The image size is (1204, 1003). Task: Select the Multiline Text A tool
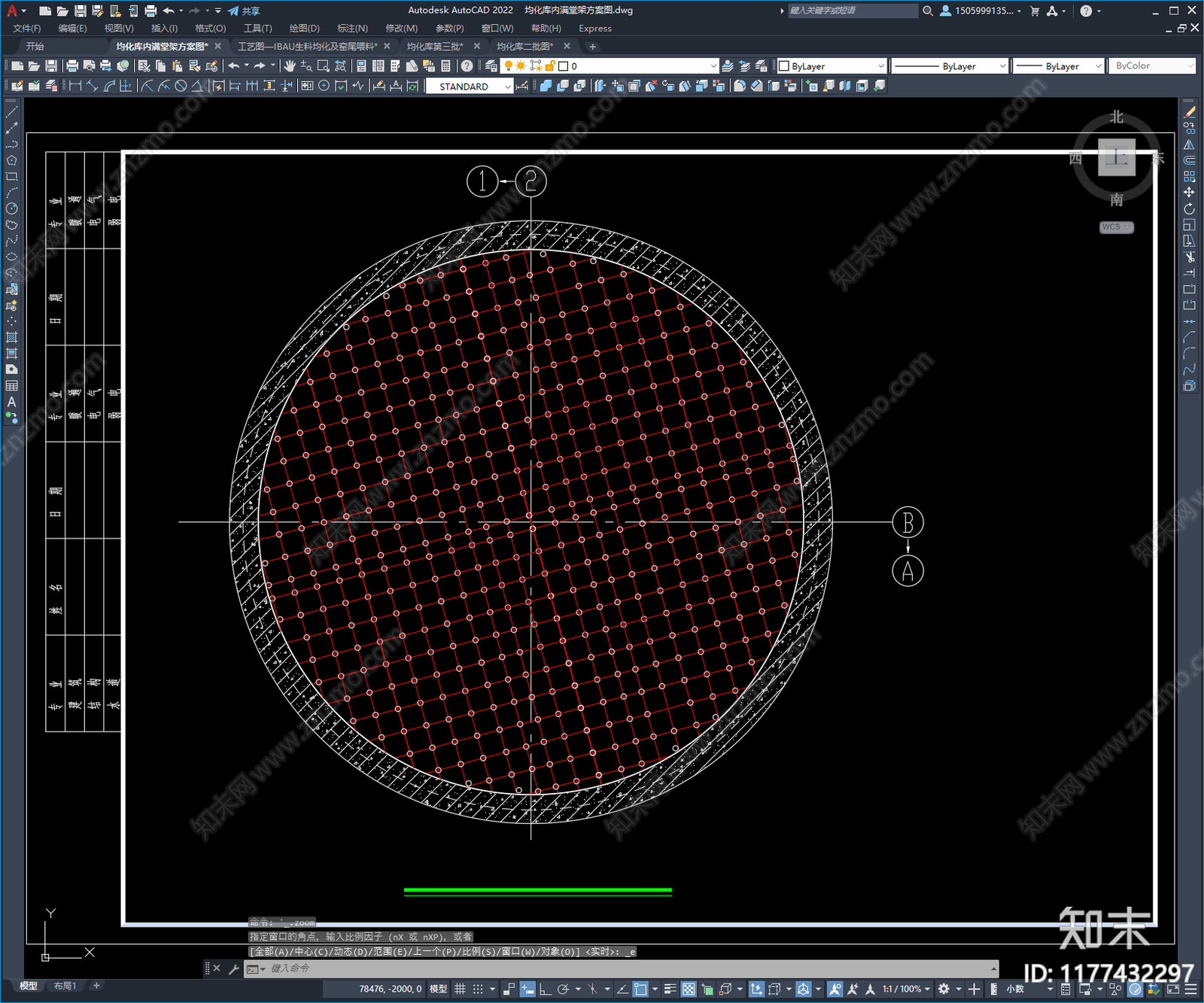(11, 402)
